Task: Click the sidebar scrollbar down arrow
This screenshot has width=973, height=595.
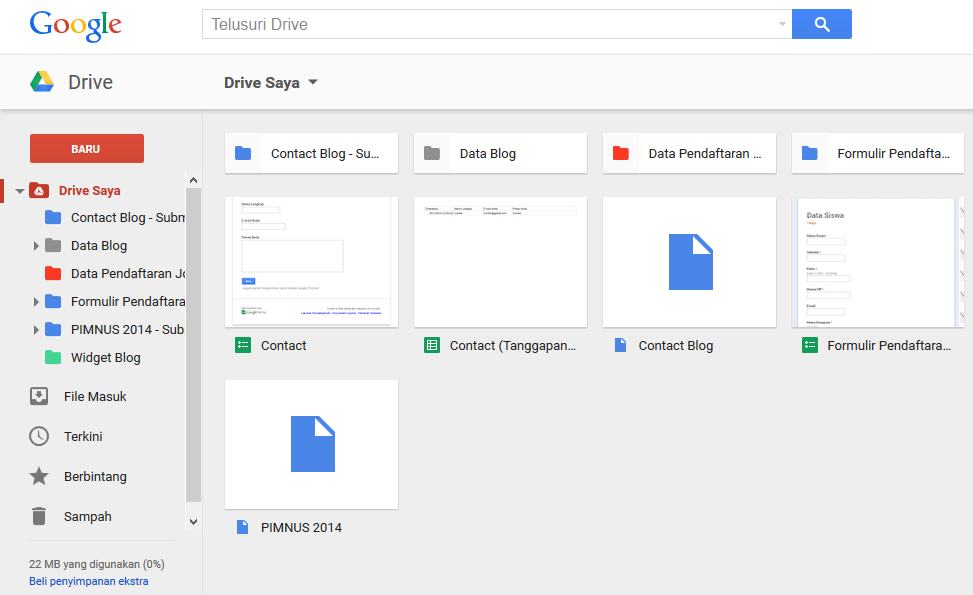Action: 193,521
